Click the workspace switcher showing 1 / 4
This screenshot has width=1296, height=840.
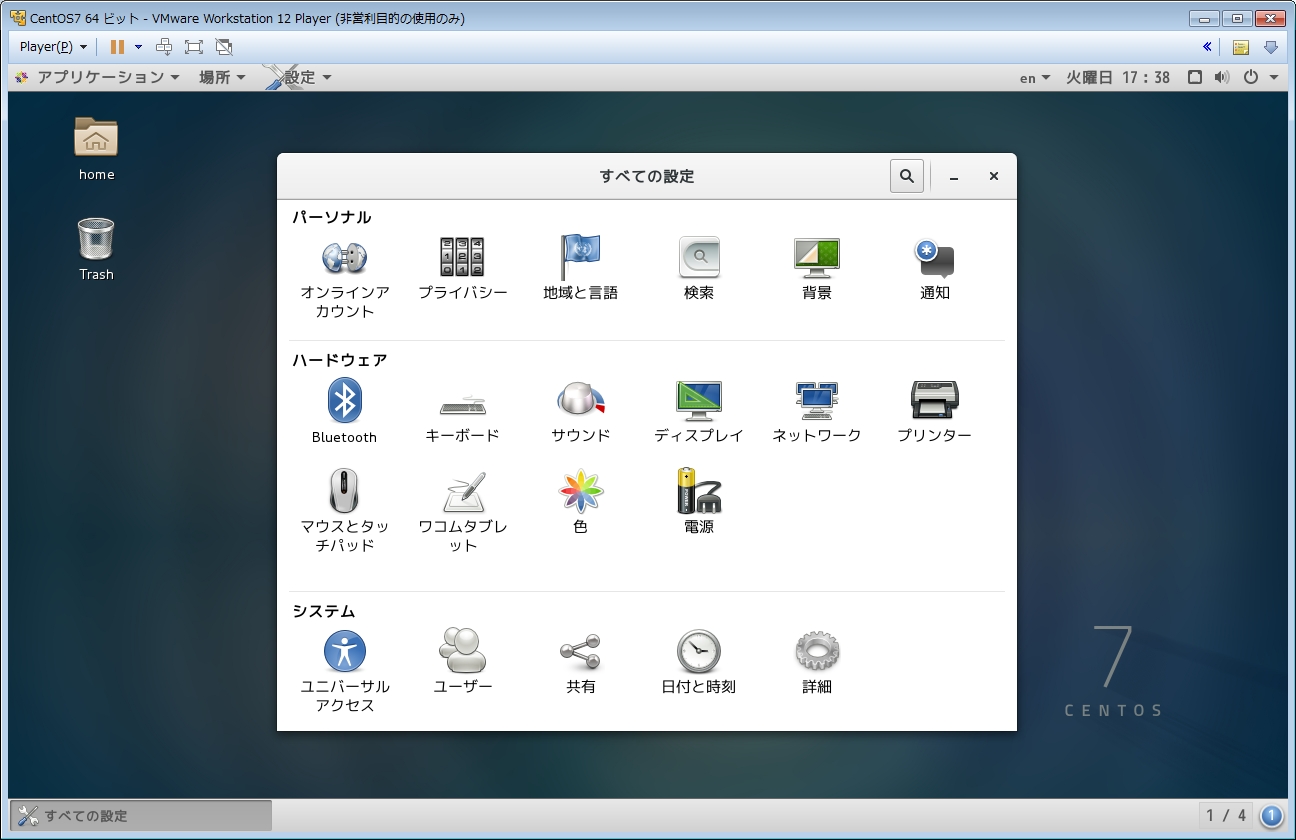point(1225,815)
